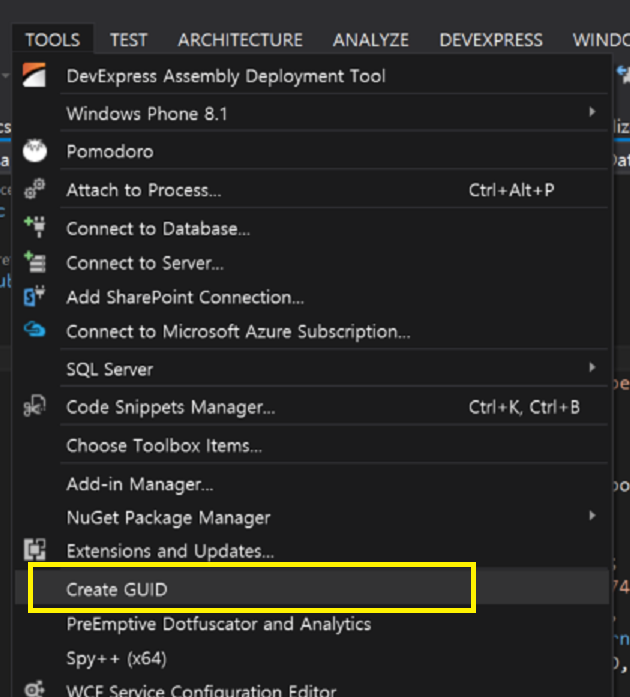Open the TEST menu
The height and width of the screenshot is (697, 630).
pyautogui.click(x=128, y=40)
